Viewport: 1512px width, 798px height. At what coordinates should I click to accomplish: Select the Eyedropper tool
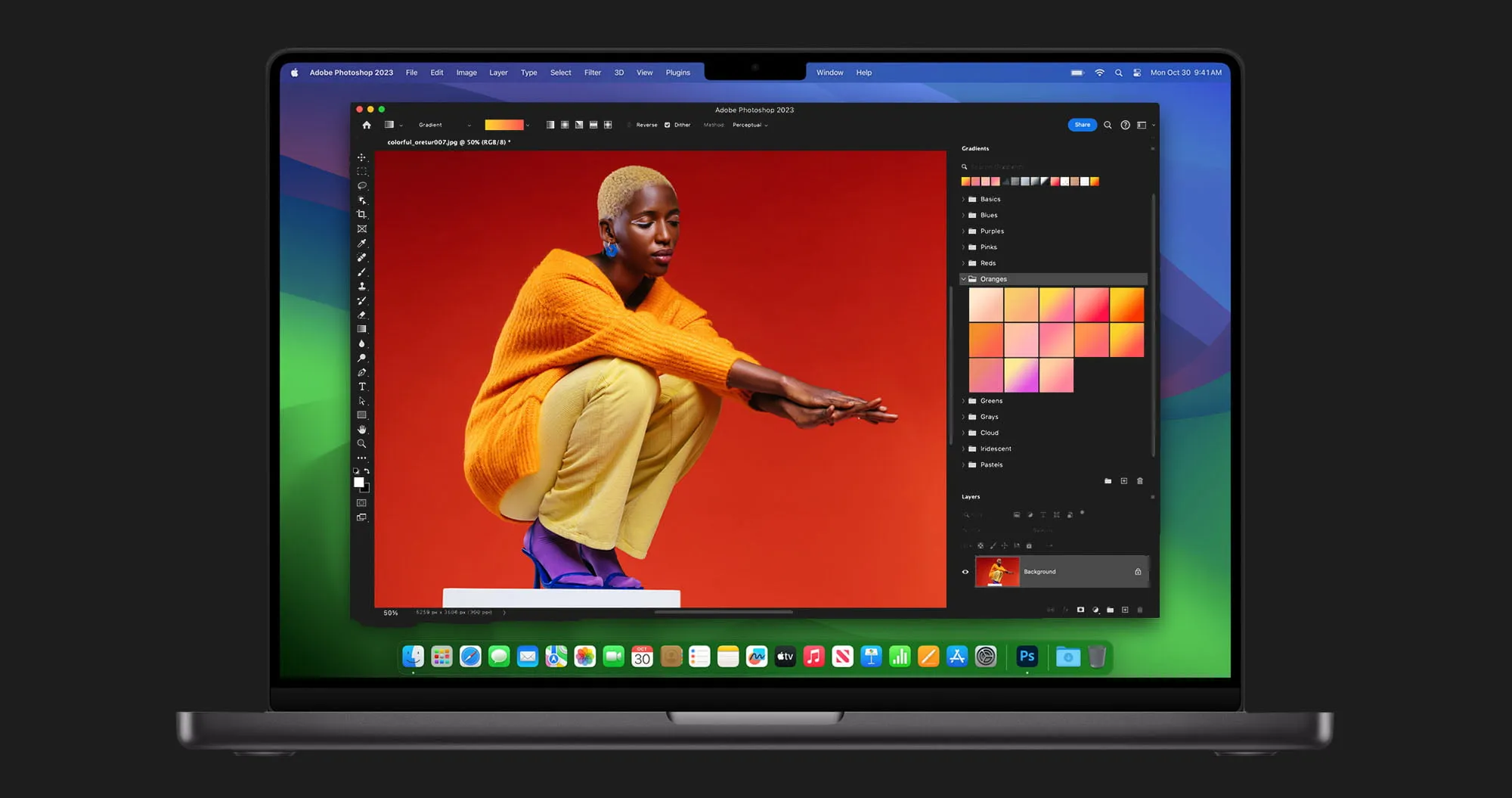click(x=362, y=243)
